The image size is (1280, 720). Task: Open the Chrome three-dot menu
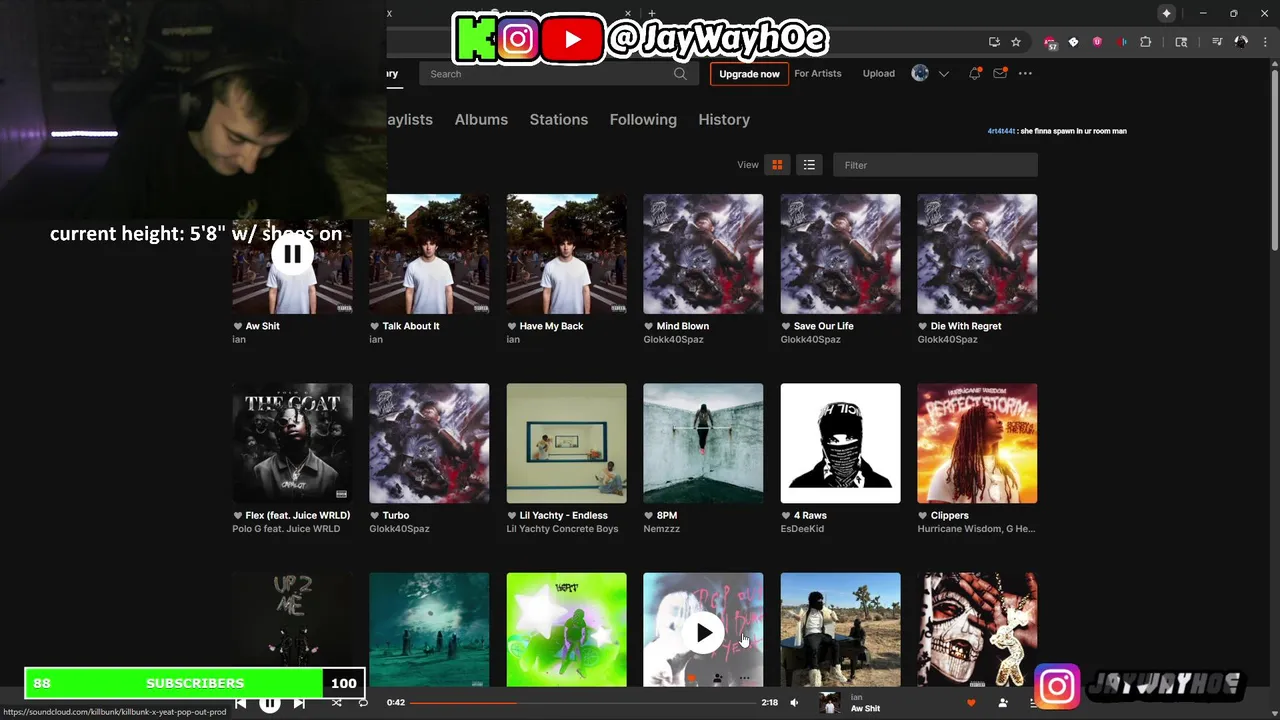(1264, 42)
